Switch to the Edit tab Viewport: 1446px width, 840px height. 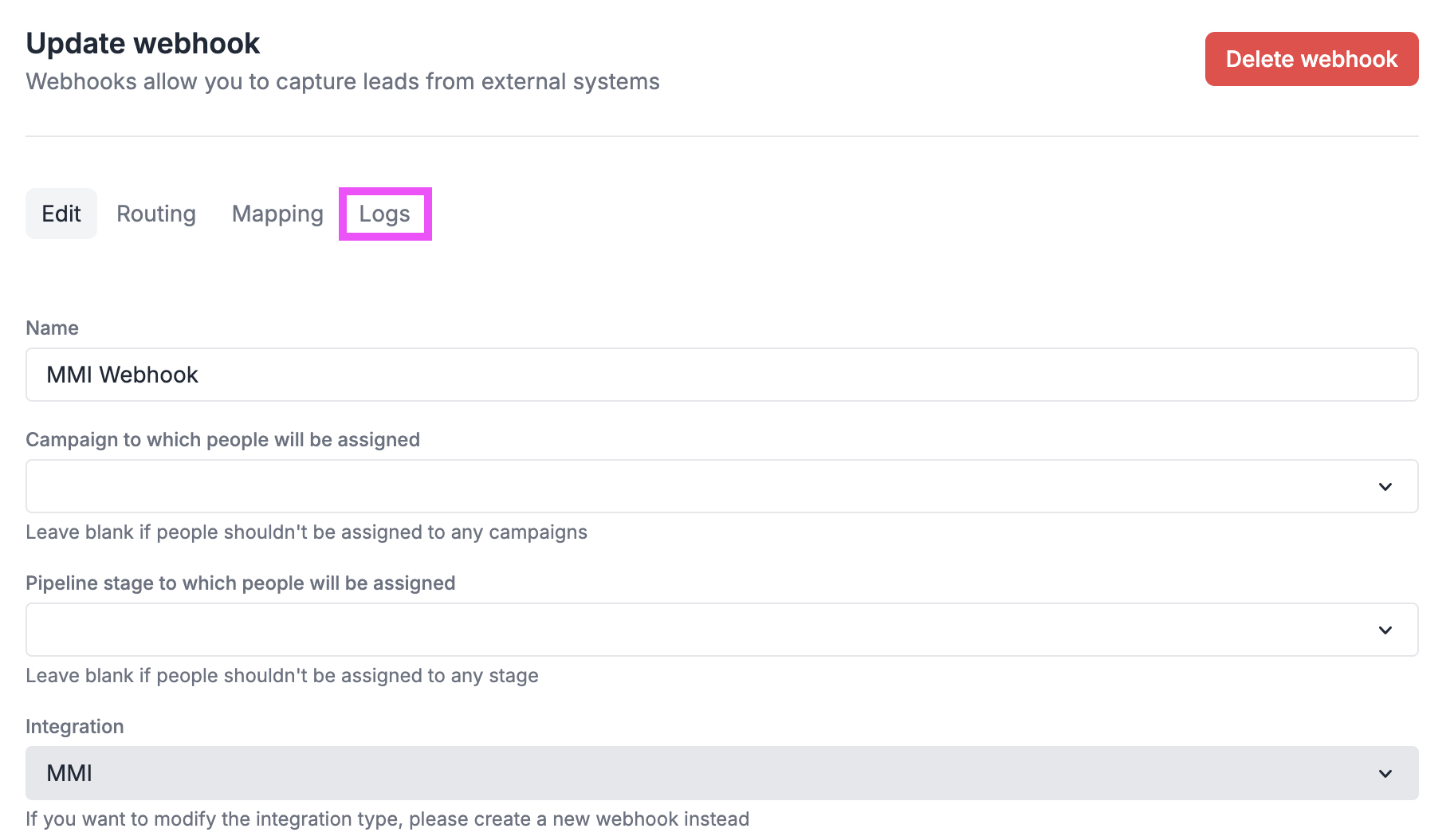tap(61, 214)
